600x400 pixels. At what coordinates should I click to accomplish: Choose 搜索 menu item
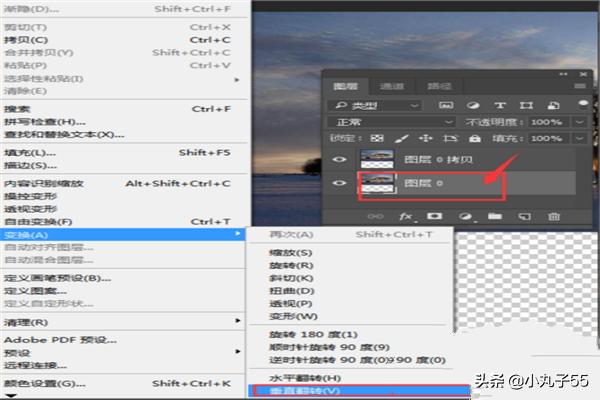click(122, 109)
